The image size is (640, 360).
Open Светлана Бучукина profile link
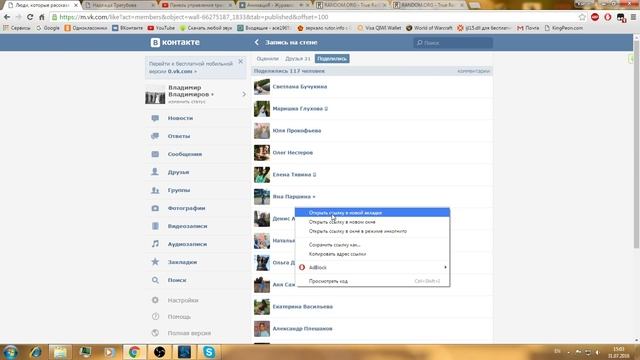300,87
